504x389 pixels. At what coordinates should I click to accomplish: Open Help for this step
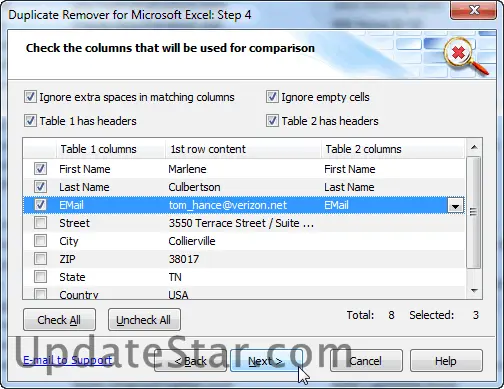[x=446, y=361]
